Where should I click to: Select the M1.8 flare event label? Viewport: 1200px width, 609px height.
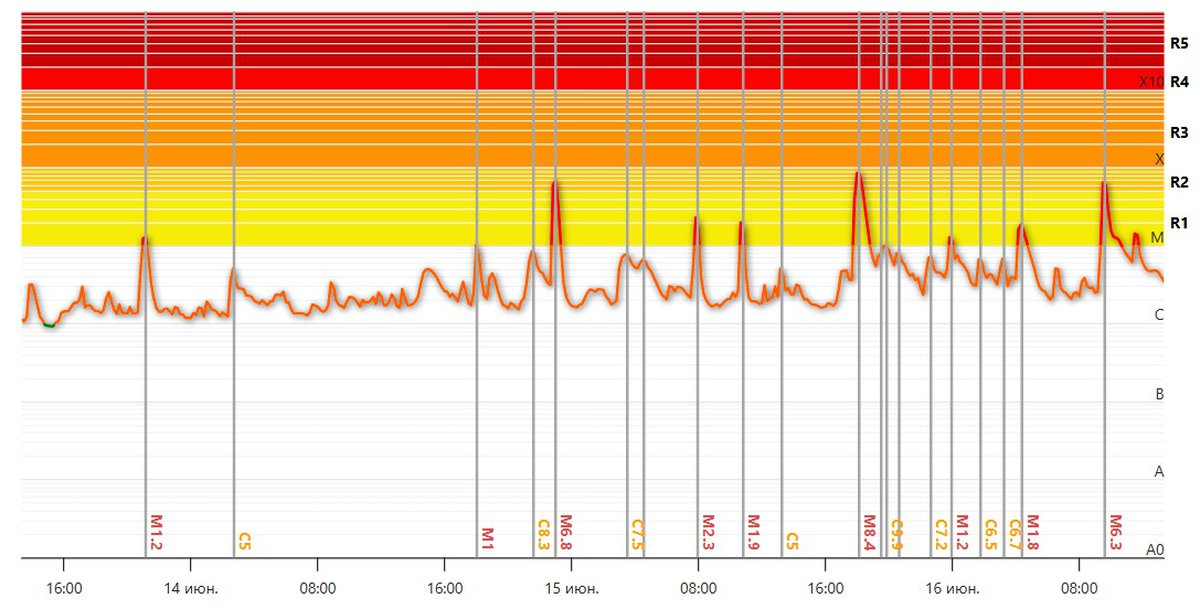click(x=1032, y=532)
